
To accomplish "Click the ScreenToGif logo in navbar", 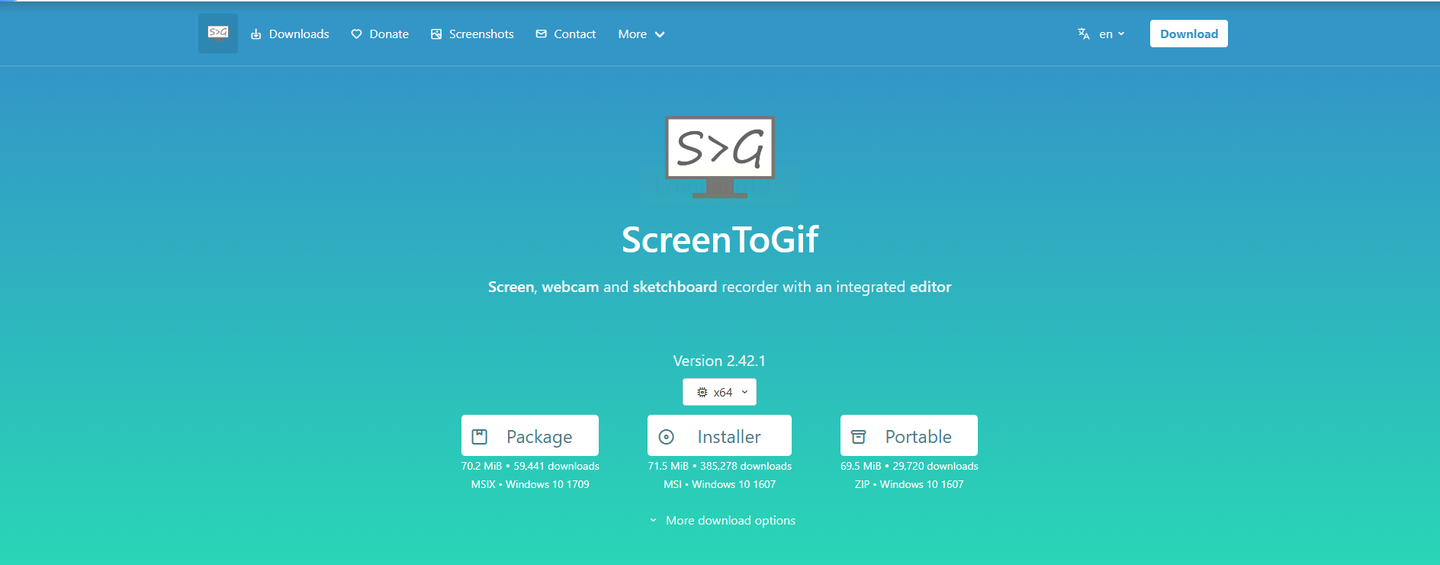I will click(x=218, y=33).
